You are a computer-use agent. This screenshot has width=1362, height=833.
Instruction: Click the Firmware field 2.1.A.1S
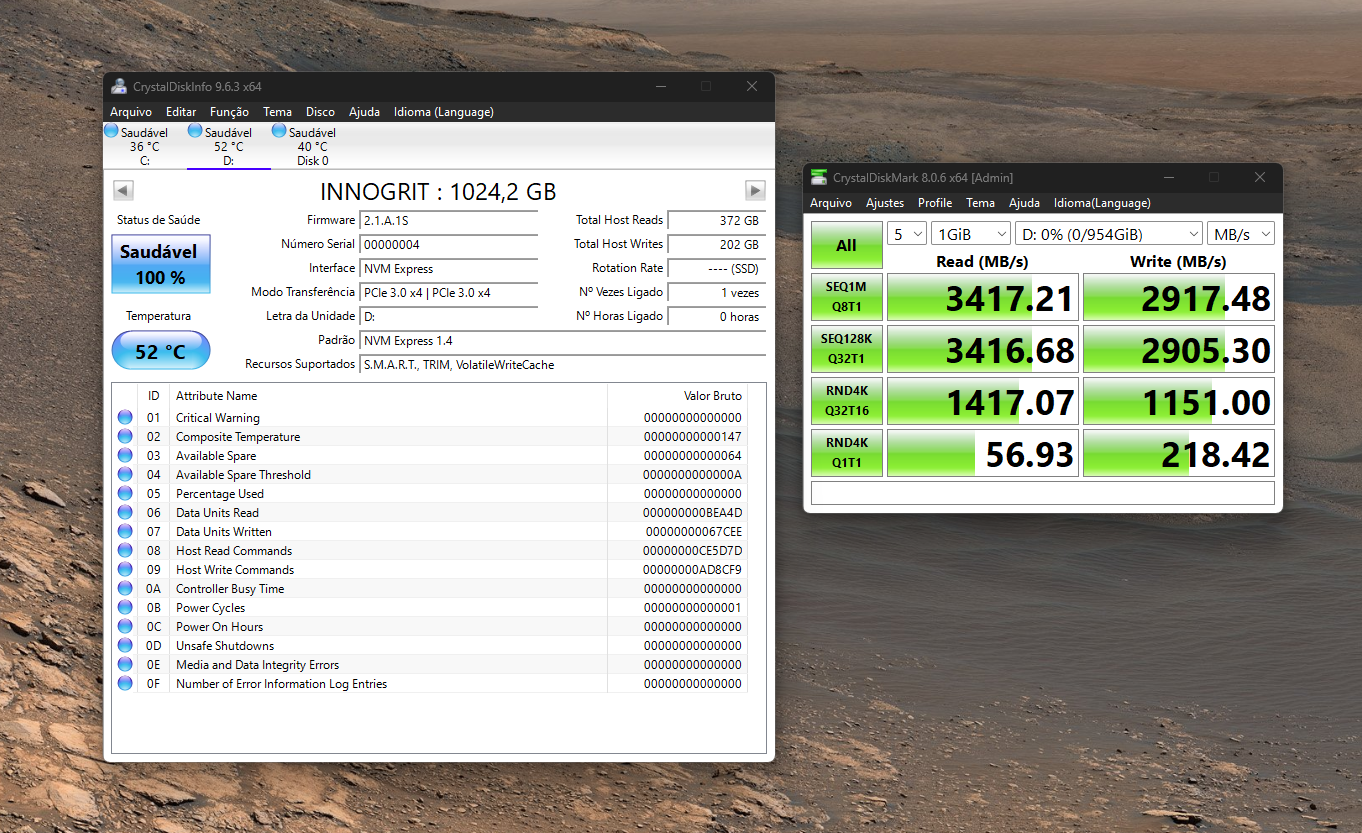click(449, 220)
